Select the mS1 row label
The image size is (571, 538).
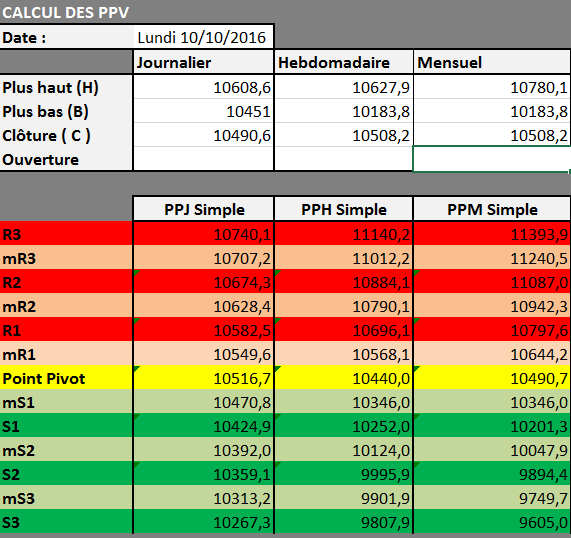tap(66, 402)
